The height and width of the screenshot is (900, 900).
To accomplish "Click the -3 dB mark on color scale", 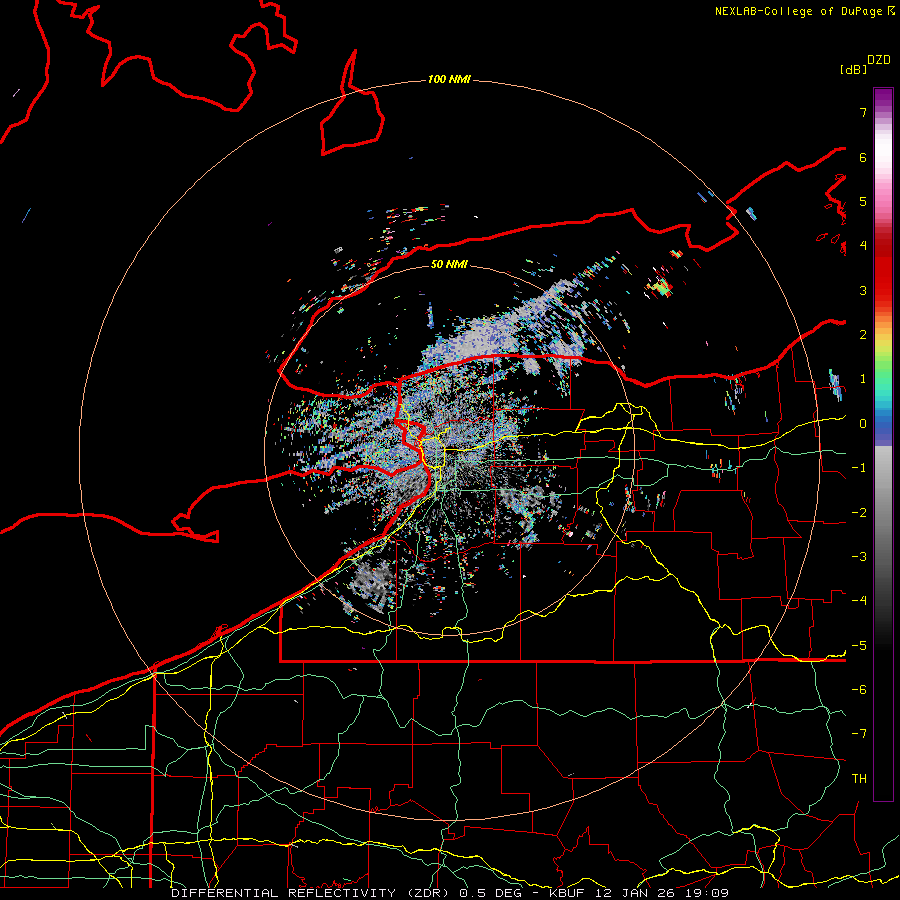I will pyautogui.click(x=859, y=557).
